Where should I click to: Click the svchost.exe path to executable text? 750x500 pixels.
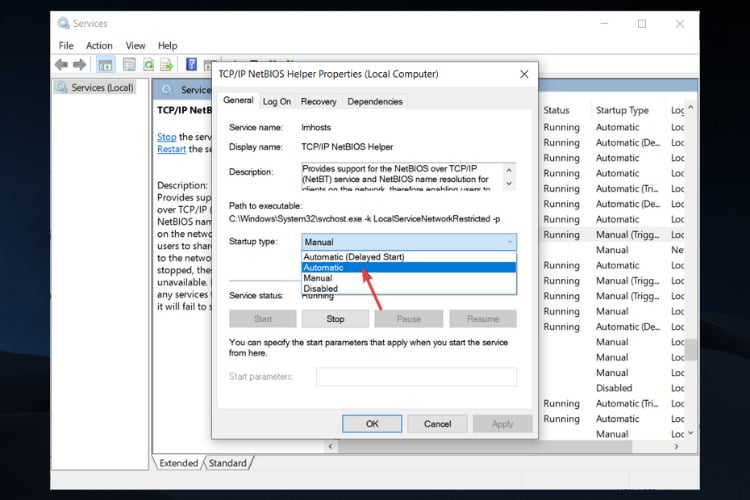[x=364, y=219]
